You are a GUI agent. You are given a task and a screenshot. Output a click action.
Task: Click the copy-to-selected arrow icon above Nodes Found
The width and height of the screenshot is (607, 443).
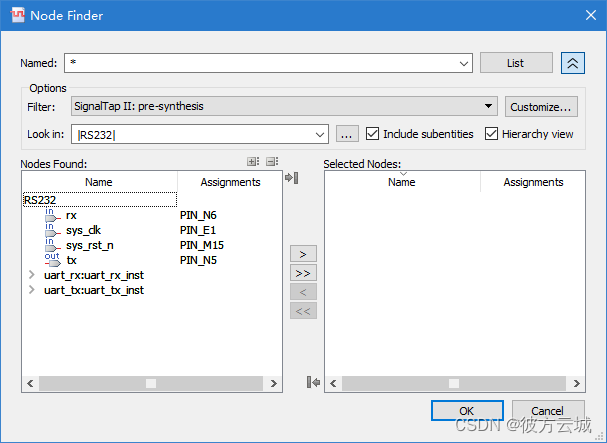(291, 178)
